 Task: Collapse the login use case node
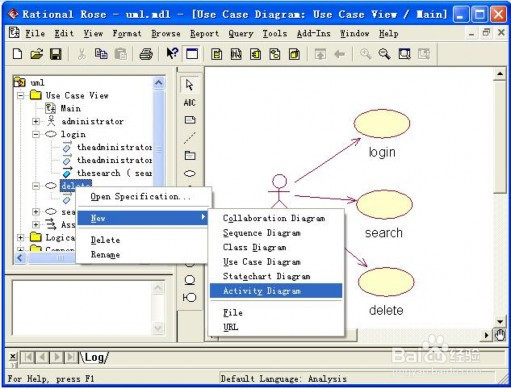click(x=36, y=134)
